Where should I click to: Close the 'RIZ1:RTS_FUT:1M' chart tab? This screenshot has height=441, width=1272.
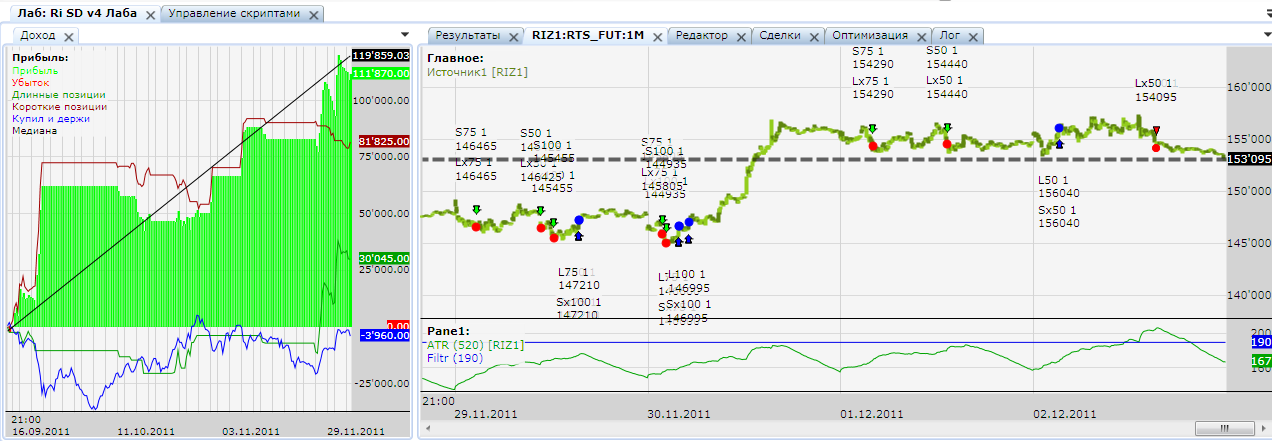[x=656, y=36]
